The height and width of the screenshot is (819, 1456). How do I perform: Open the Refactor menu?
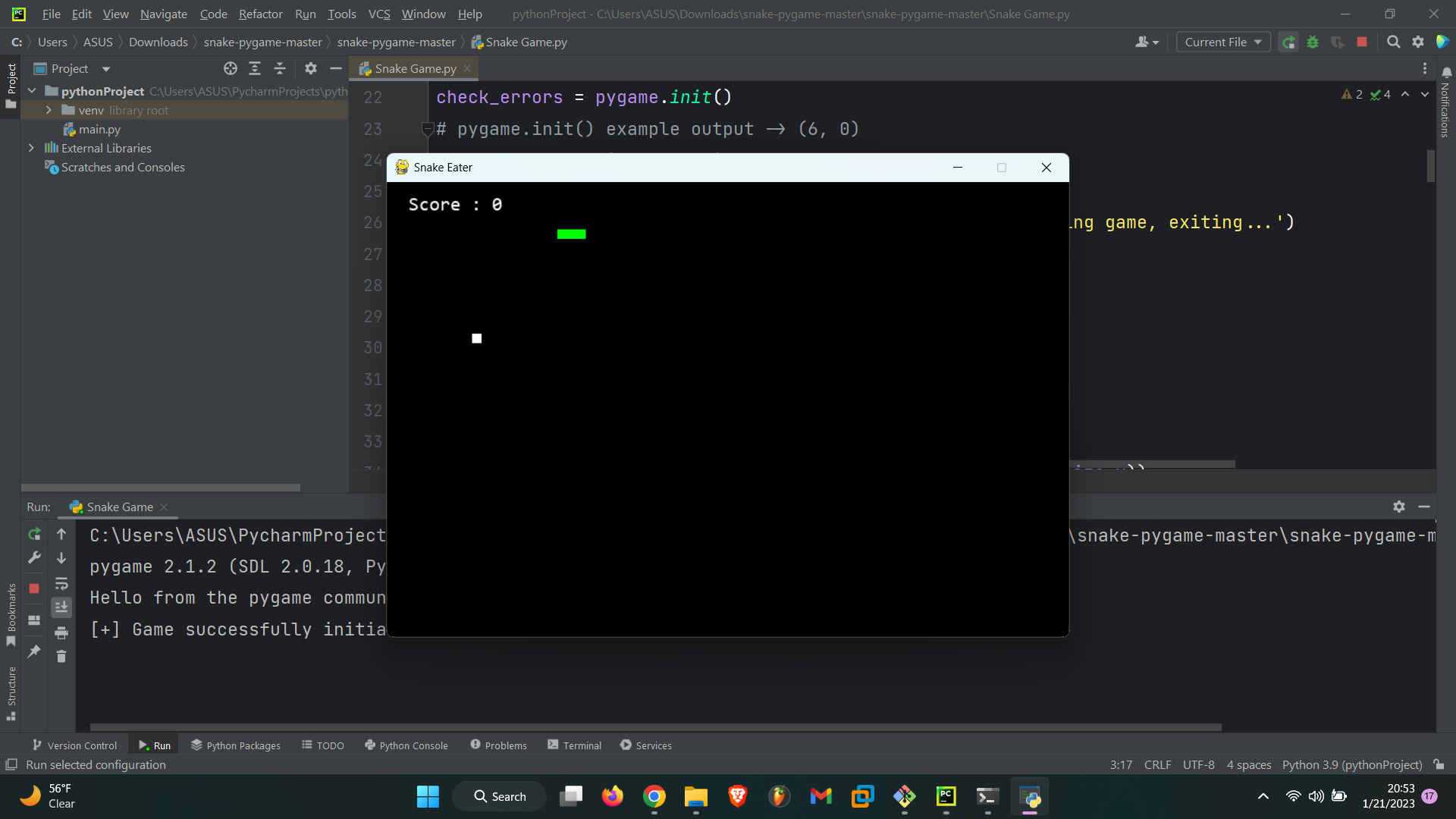coord(260,14)
